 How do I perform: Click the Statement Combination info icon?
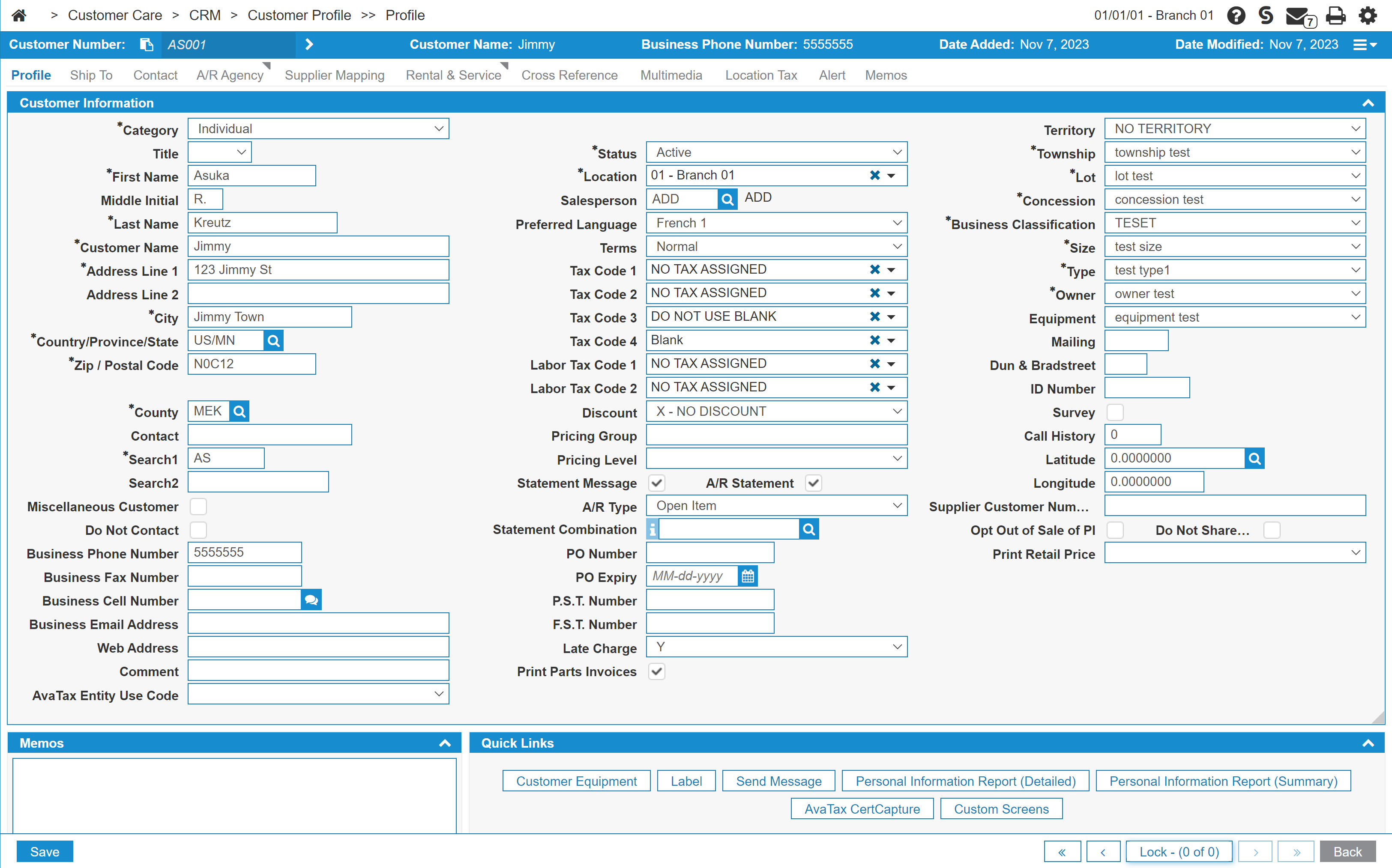click(x=653, y=529)
